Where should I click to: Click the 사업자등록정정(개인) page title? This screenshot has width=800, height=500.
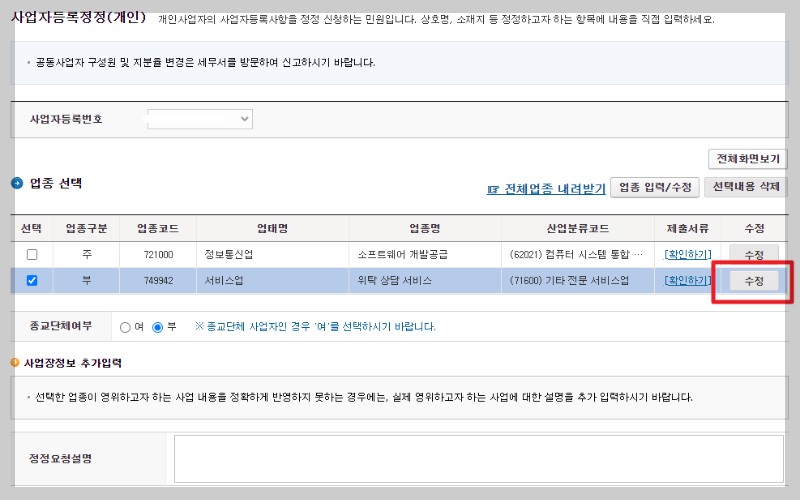pyautogui.click(x=79, y=17)
